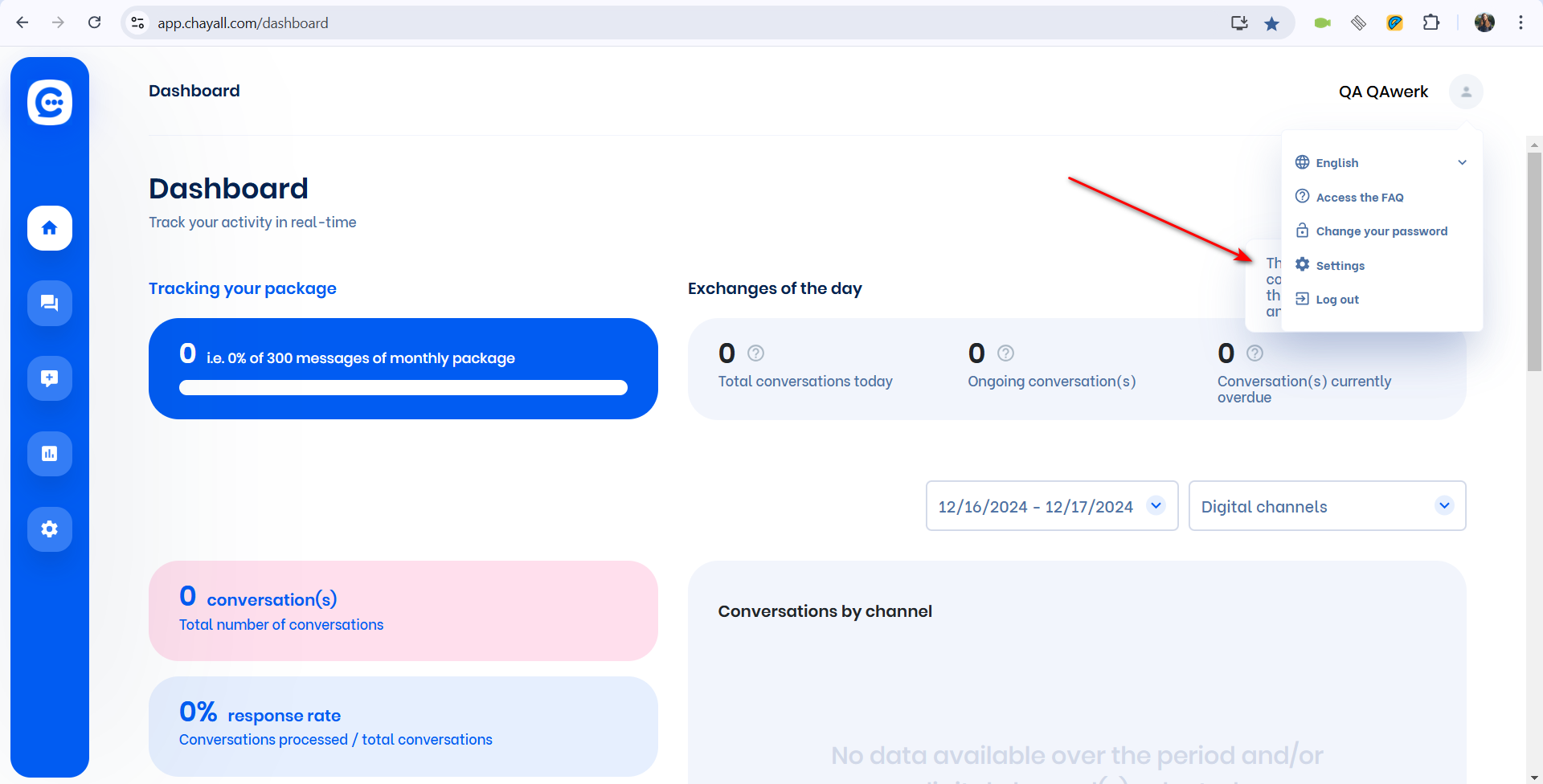Click help icon next to Ongoing conversation(s)
Image resolution: width=1543 pixels, height=784 pixels.
tap(1005, 353)
